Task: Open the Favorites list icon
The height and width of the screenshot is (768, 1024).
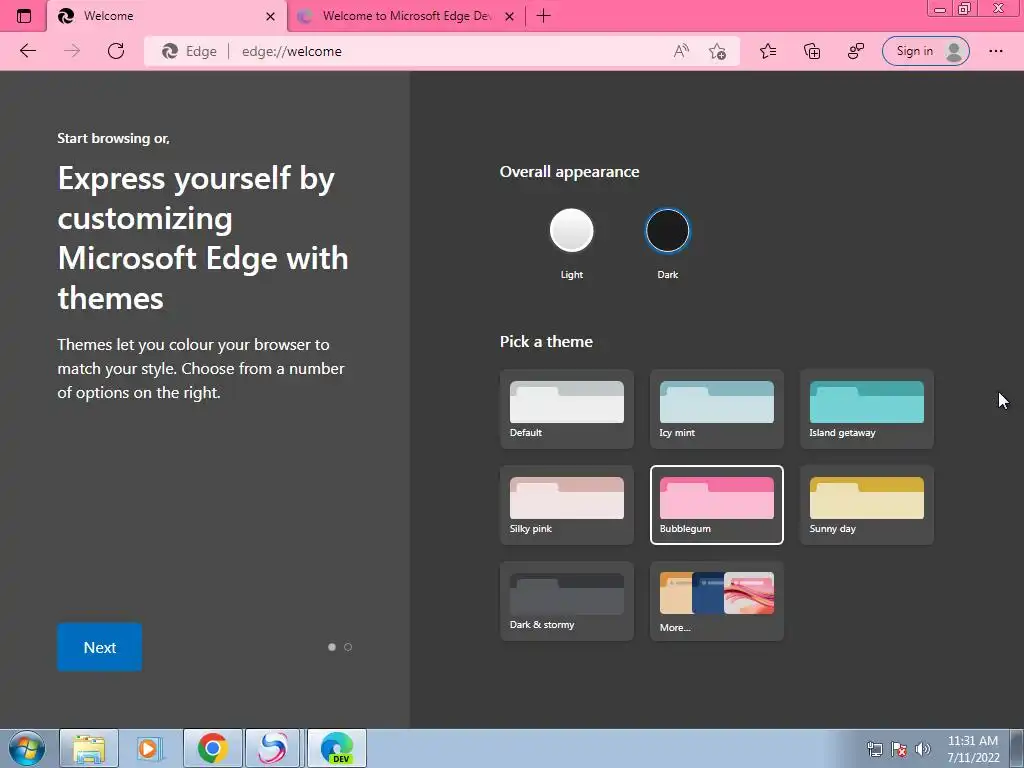Action: click(768, 51)
